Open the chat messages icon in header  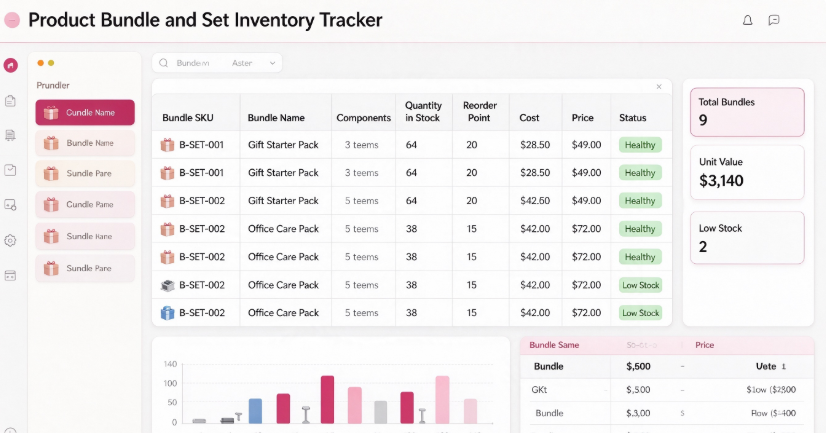tap(774, 21)
